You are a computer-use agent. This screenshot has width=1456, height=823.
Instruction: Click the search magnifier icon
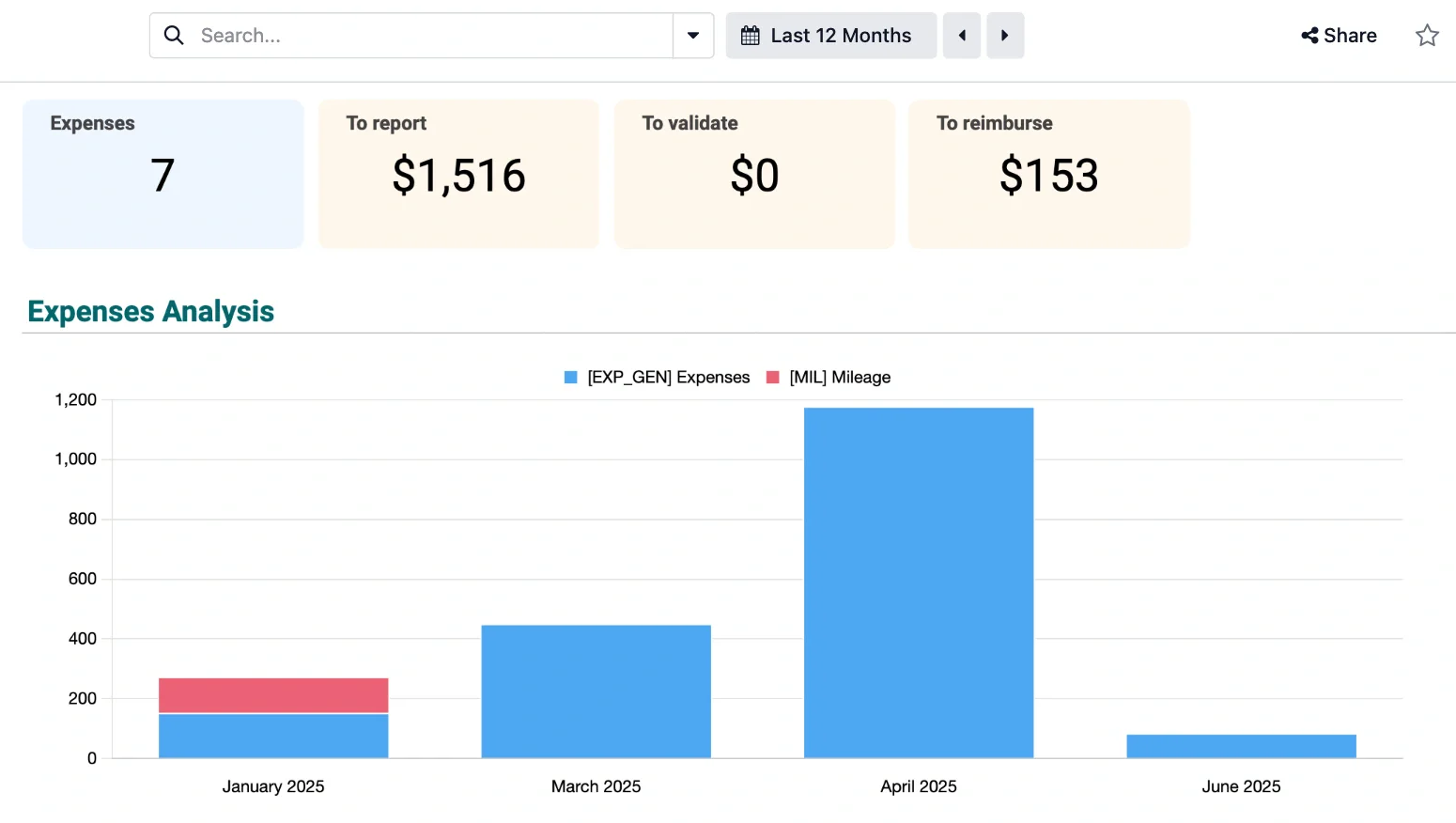pos(174,36)
